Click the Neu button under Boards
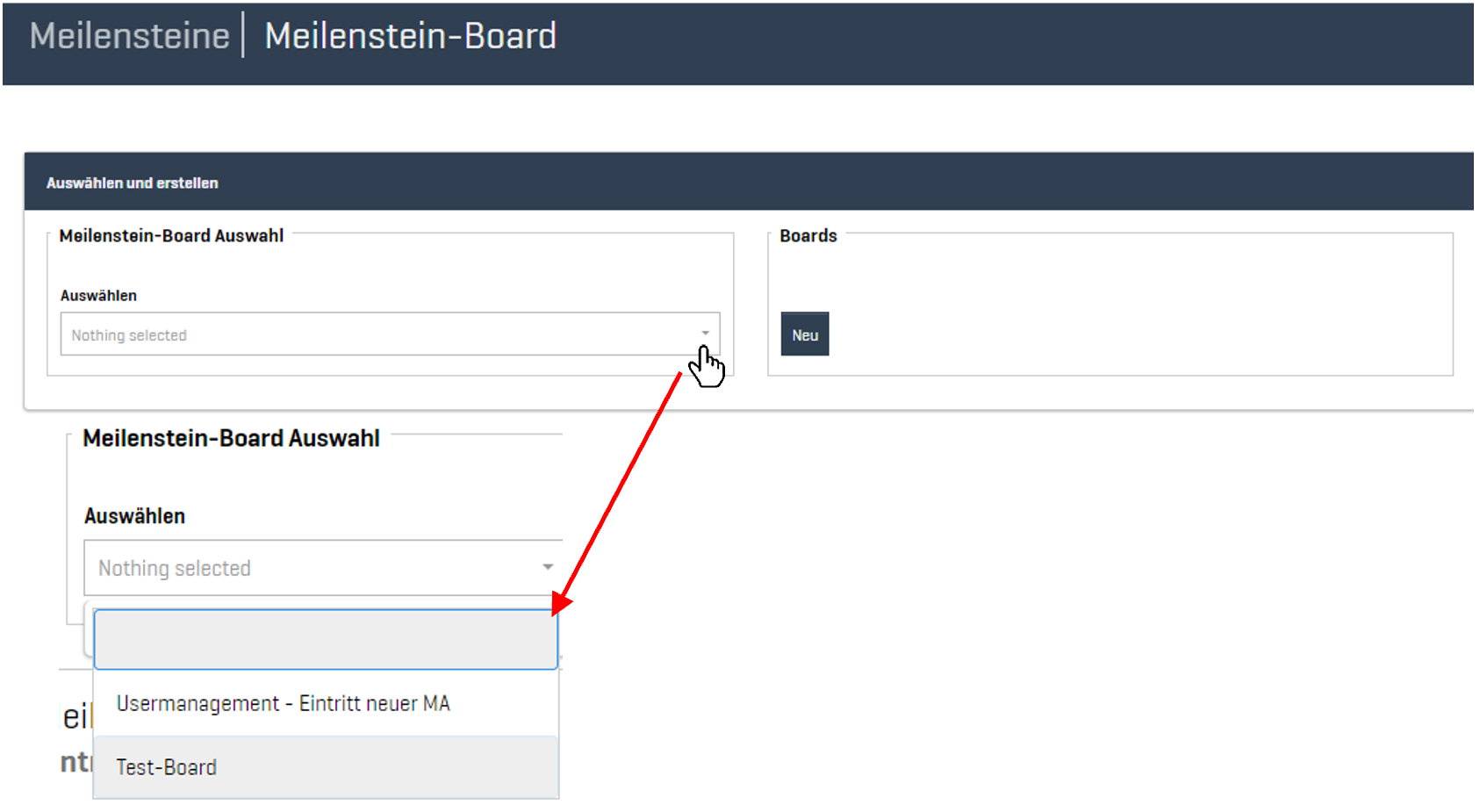 pos(804,334)
